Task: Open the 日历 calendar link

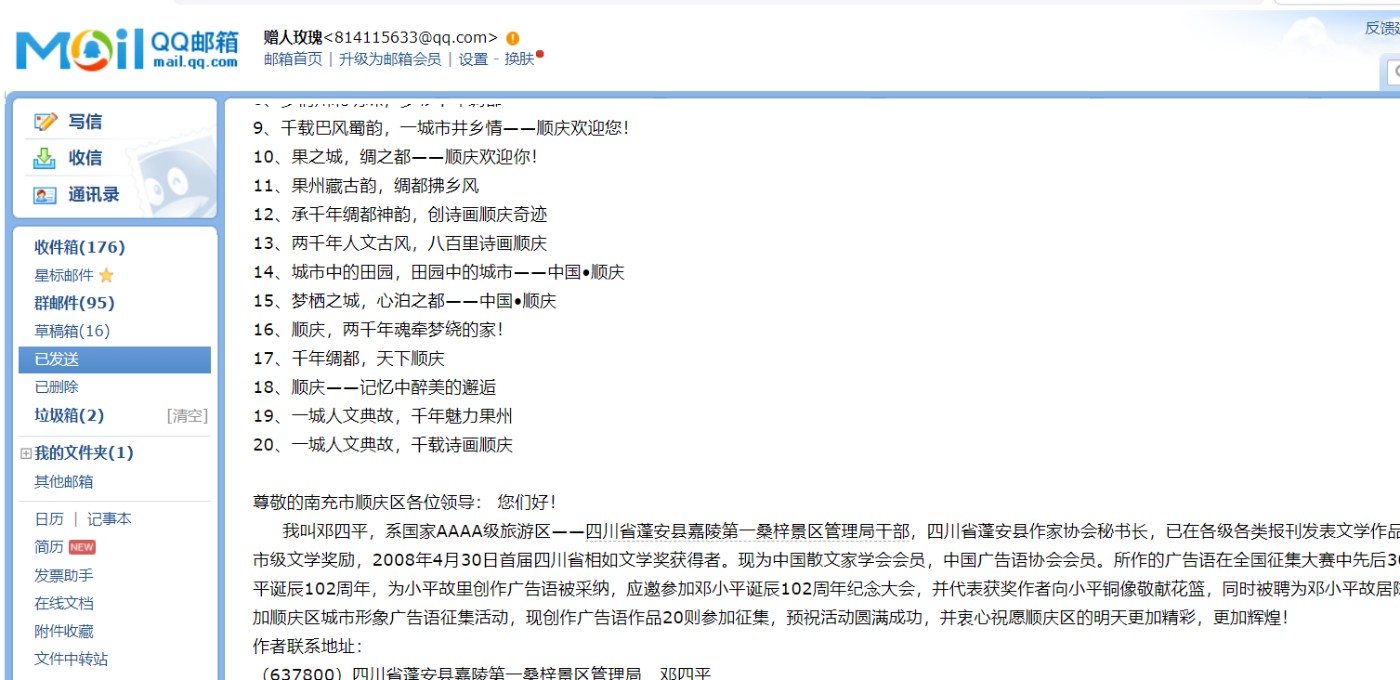Action: tap(49, 519)
